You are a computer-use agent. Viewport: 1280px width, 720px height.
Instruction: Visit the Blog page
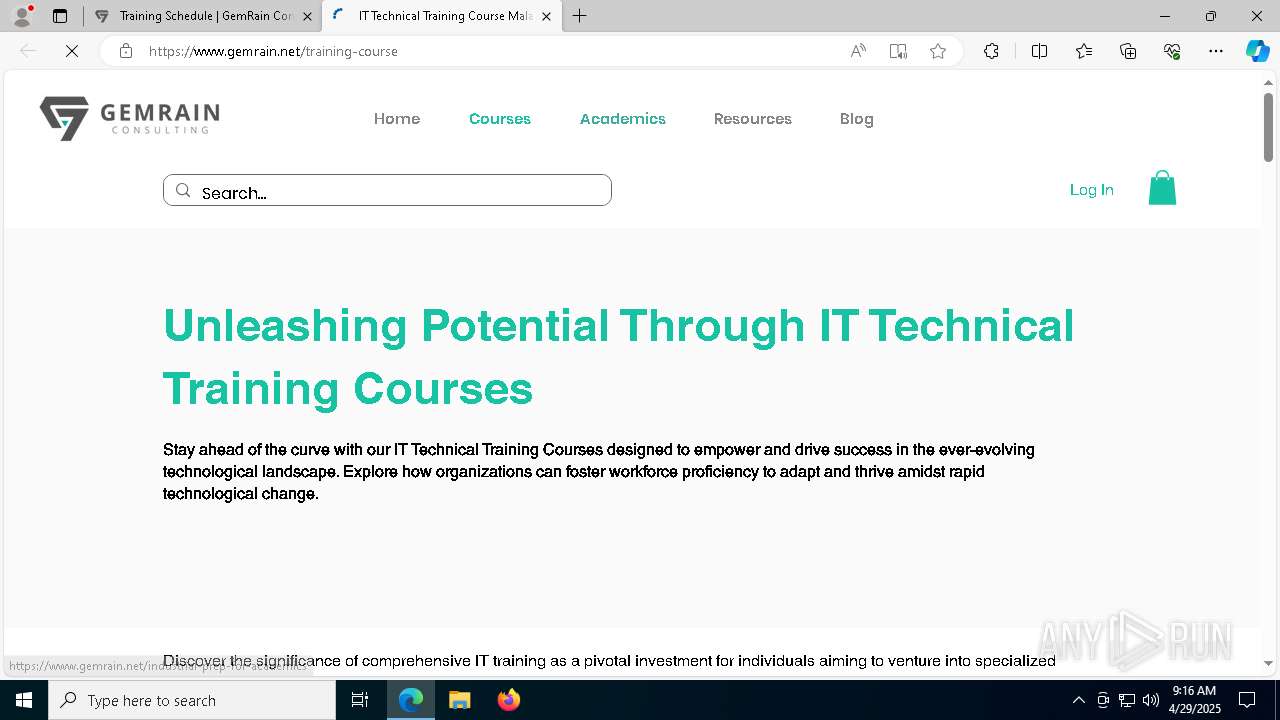click(857, 119)
